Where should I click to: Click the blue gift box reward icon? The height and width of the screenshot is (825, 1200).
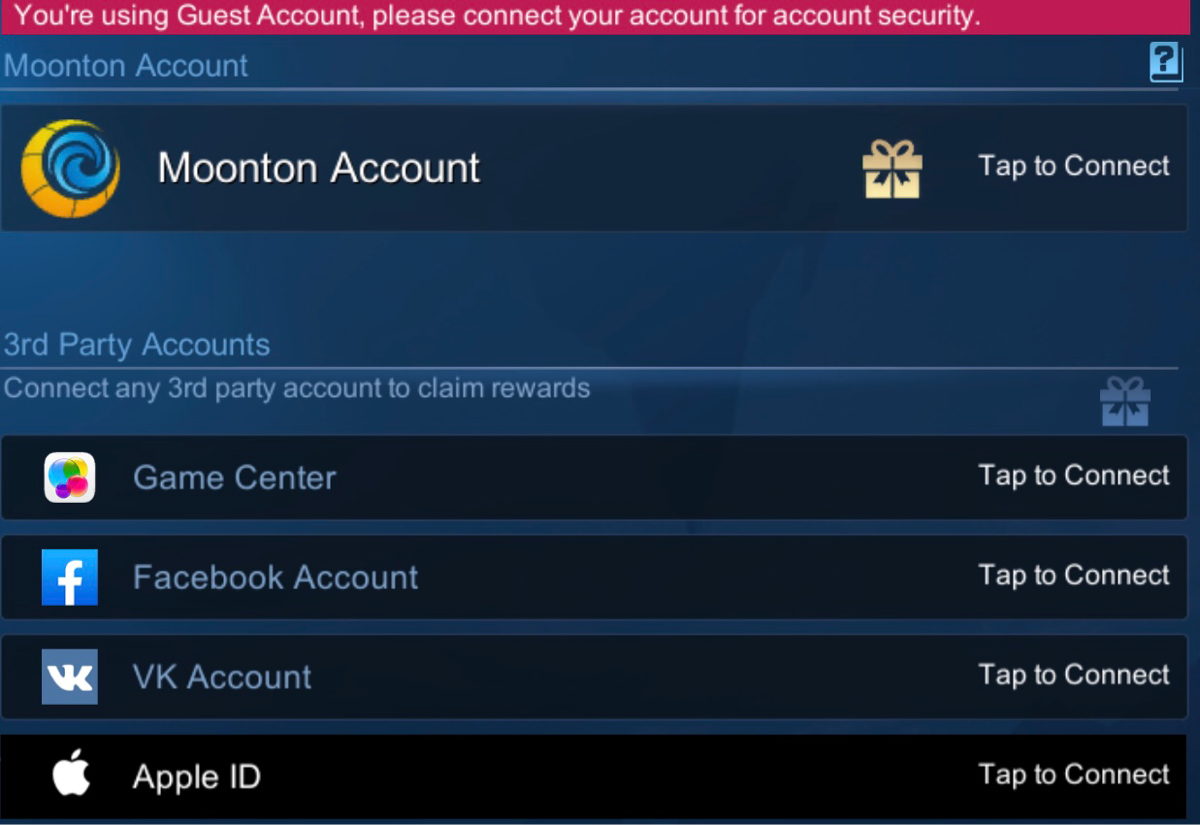tap(1125, 402)
